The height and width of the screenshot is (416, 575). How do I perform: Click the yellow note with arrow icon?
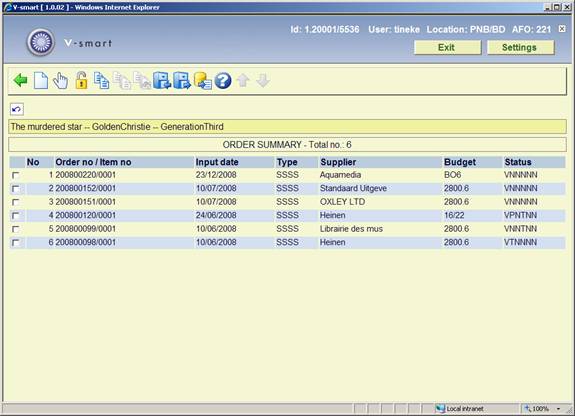pyautogui.click(x=202, y=80)
